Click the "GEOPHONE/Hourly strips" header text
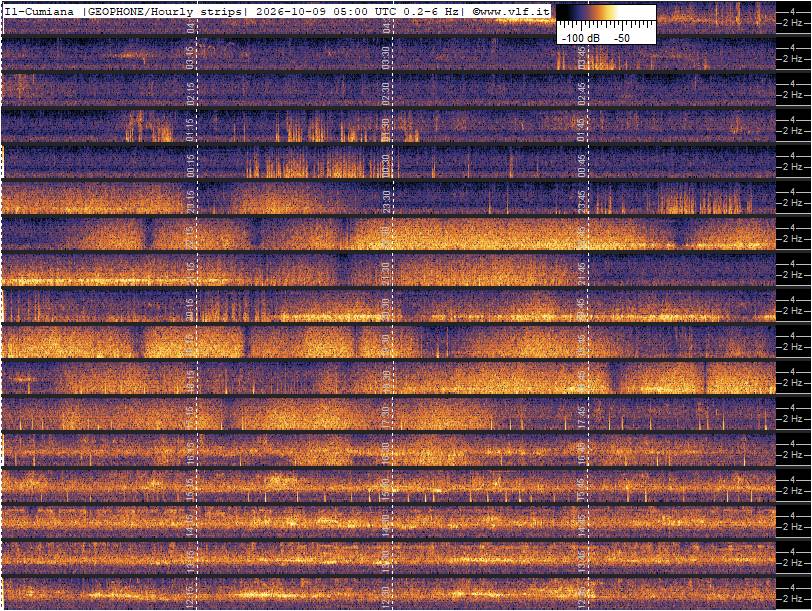This screenshot has height=611, width=812. 164,11
